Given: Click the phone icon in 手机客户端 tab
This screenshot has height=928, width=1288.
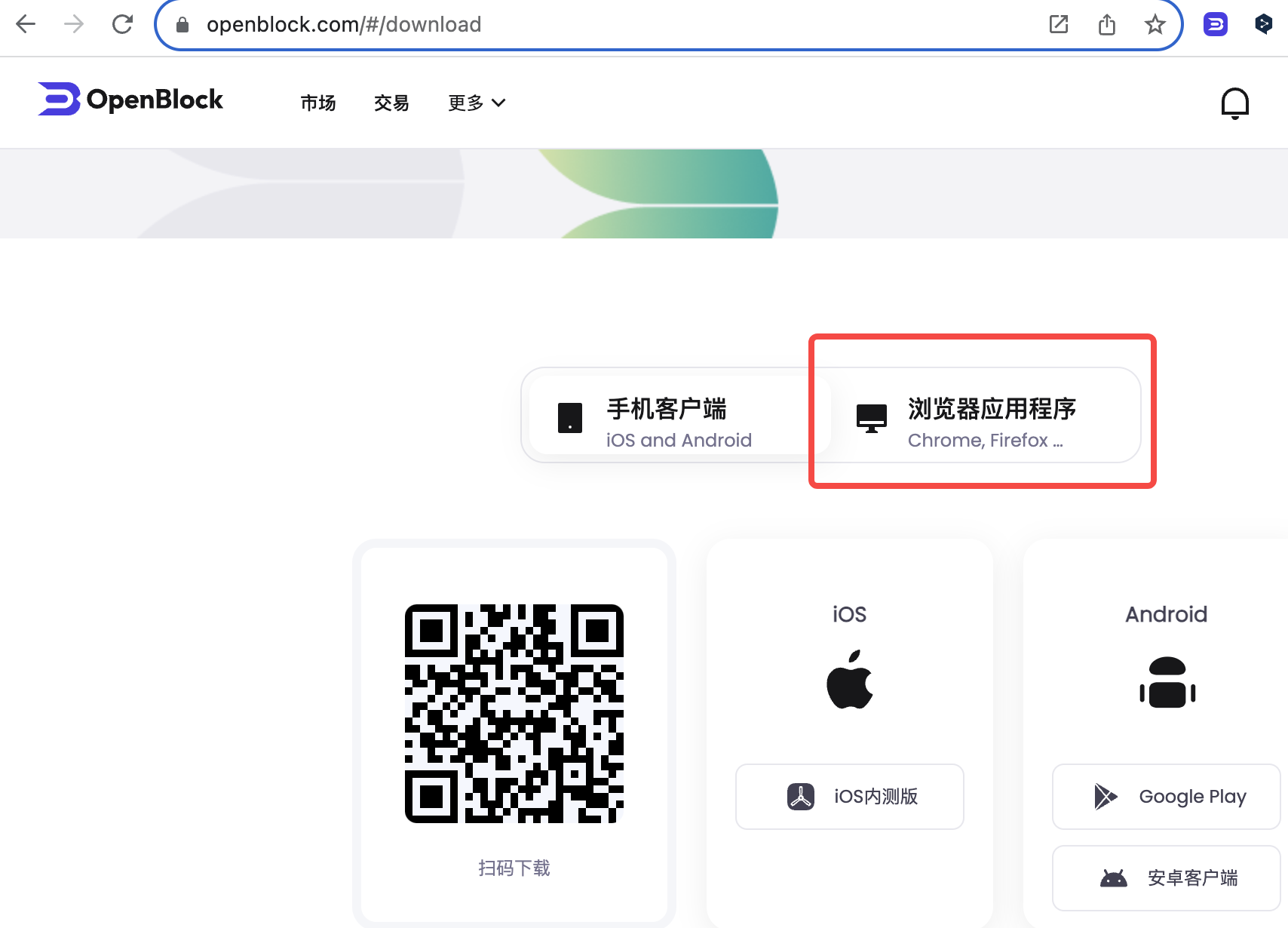Looking at the screenshot, I should 570,417.
